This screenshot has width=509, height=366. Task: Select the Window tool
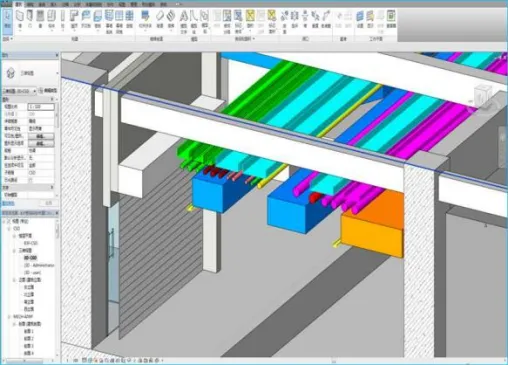click(x=40, y=19)
